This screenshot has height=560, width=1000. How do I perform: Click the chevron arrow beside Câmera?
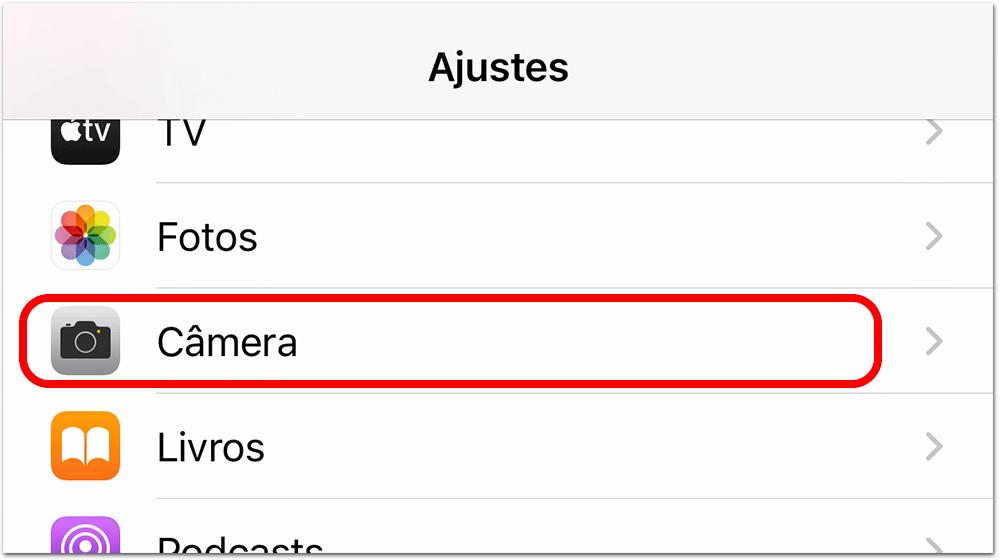tap(934, 341)
